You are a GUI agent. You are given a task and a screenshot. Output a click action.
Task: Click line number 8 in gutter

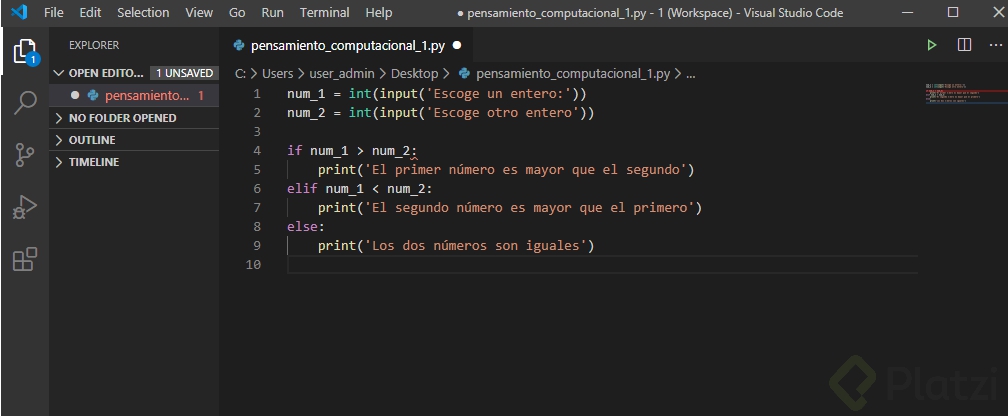coord(257,227)
